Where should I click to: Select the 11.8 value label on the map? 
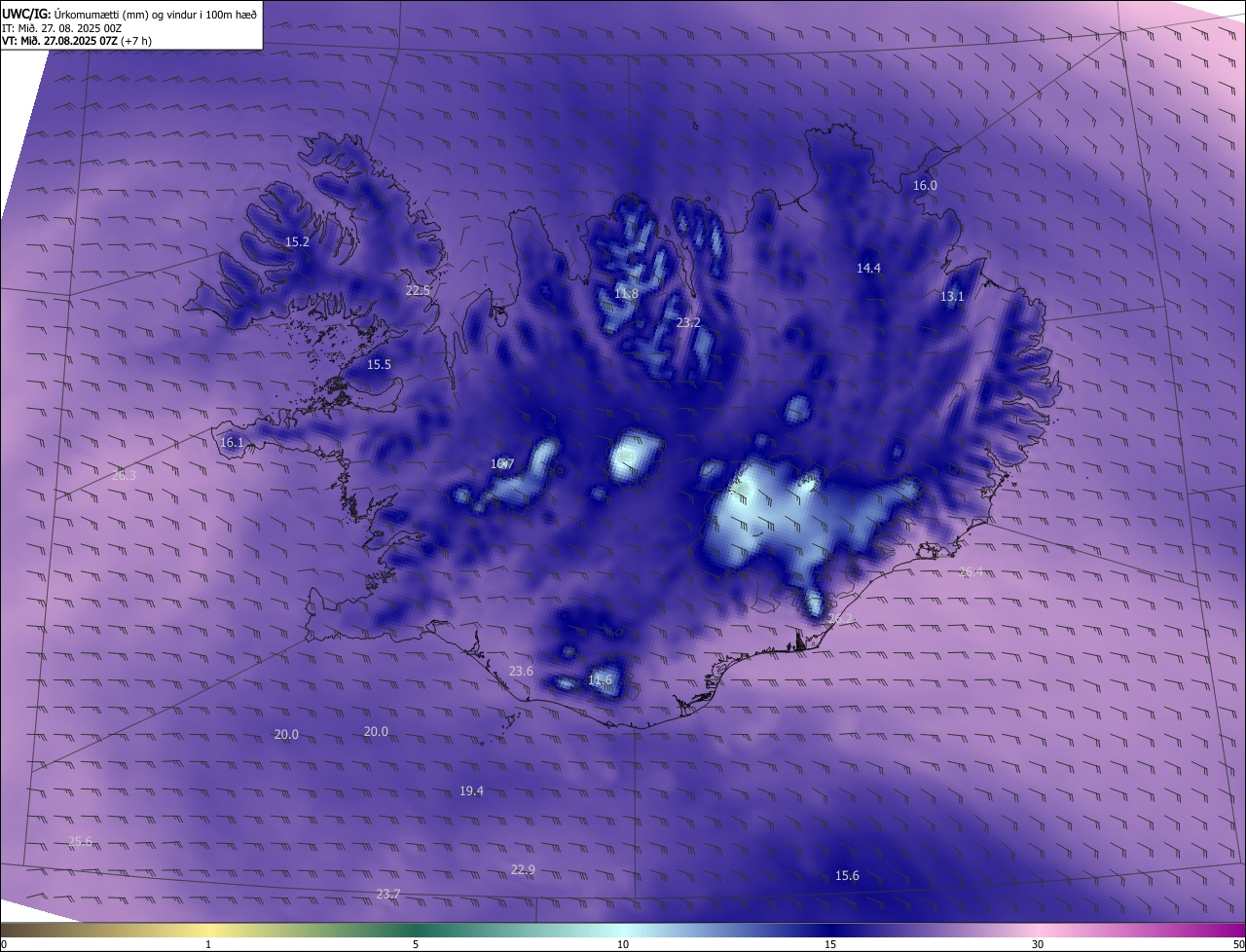pyautogui.click(x=626, y=293)
